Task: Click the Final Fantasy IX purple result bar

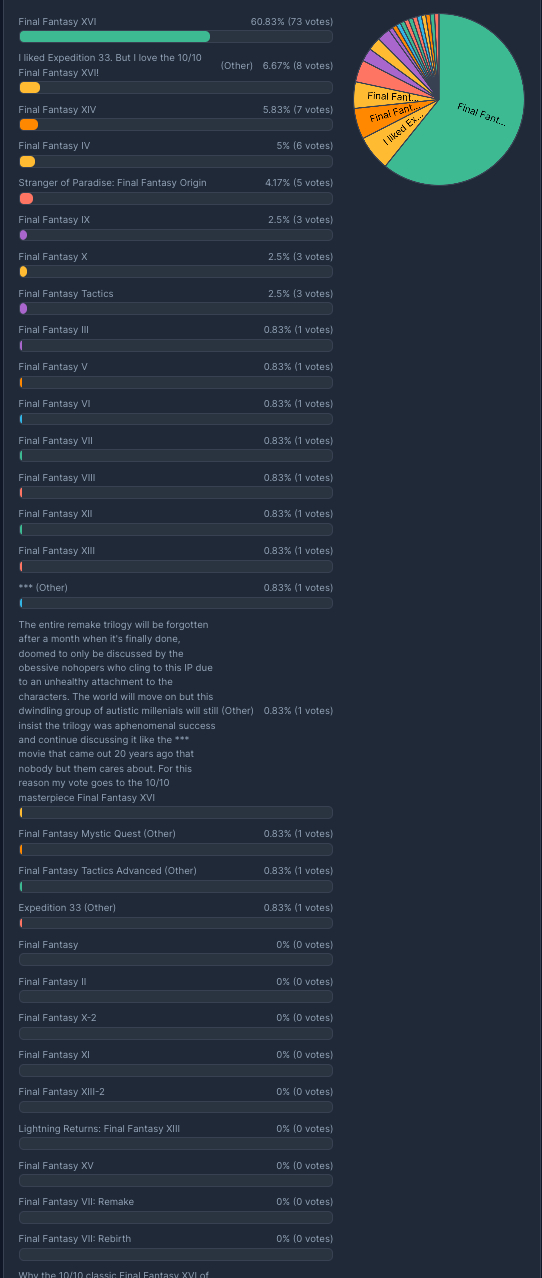Action: (176, 235)
